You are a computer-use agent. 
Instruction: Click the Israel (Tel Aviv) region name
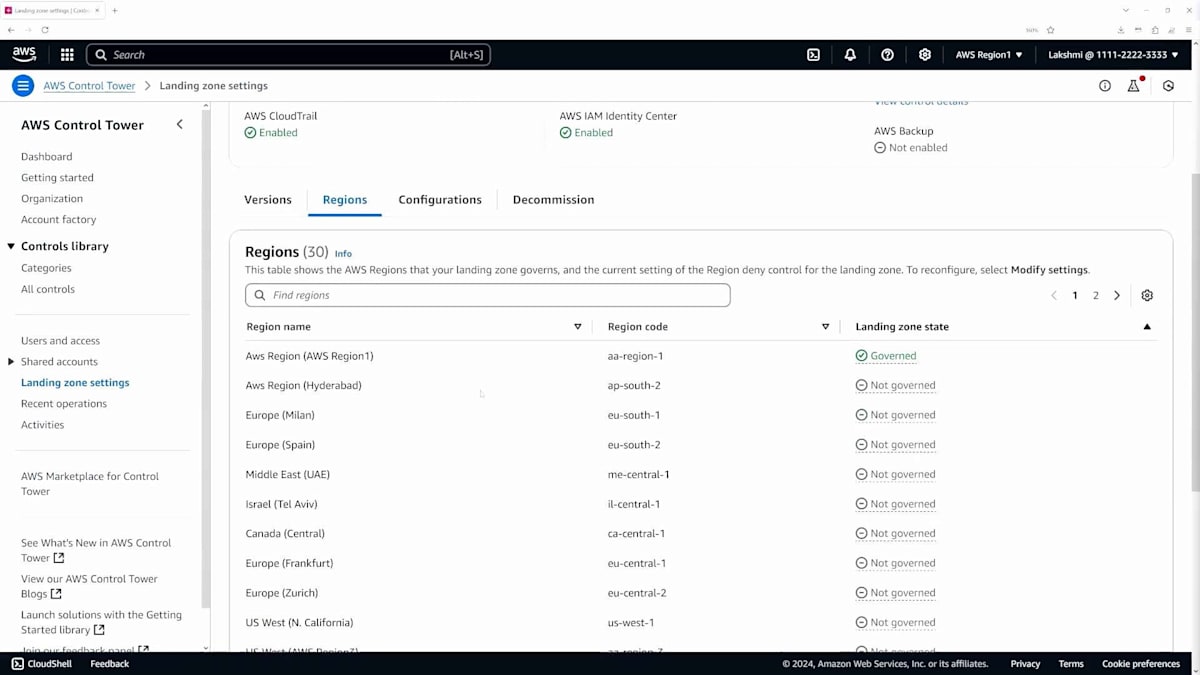[282, 504]
